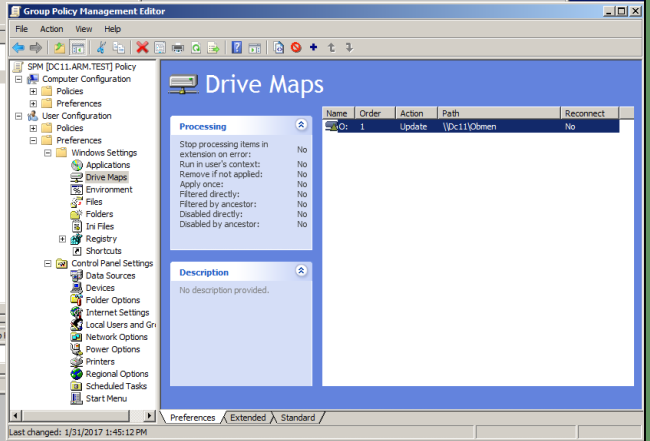Select Environment in the tree
Image resolution: width=650 pixels, height=441 pixels.
[109, 190]
